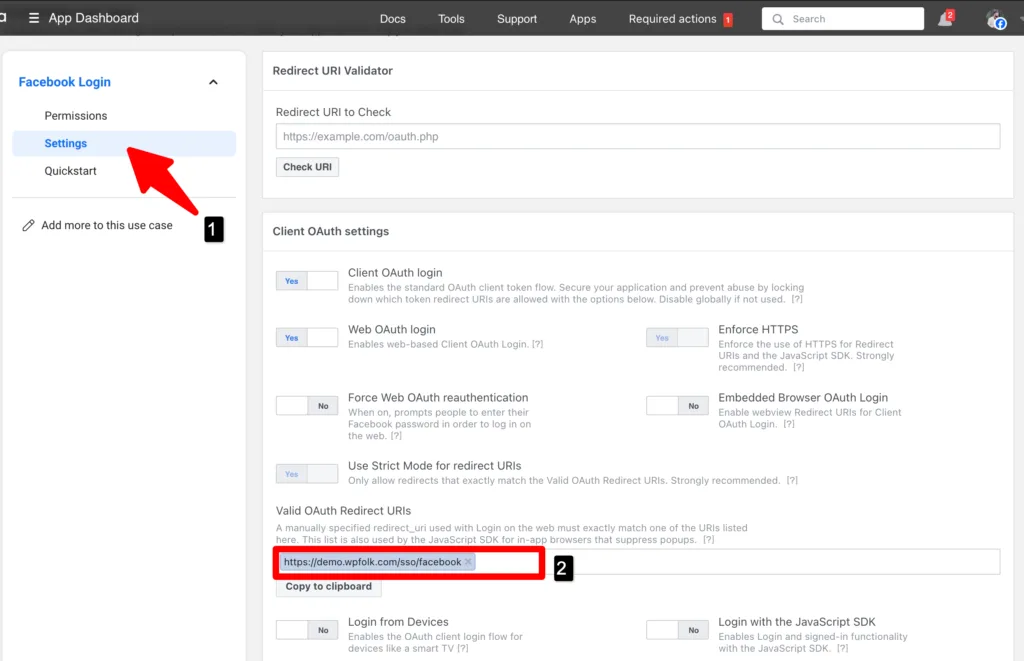Screen dimensions: 1024x661
Task: Open the help [?] for Client OAuth login
Action: coord(797,299)
